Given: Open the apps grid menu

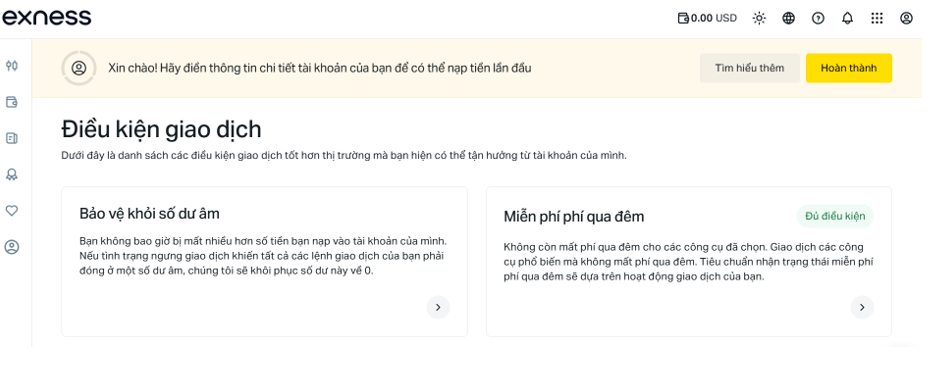Looking at the screenshot, I should pos(877,18).
